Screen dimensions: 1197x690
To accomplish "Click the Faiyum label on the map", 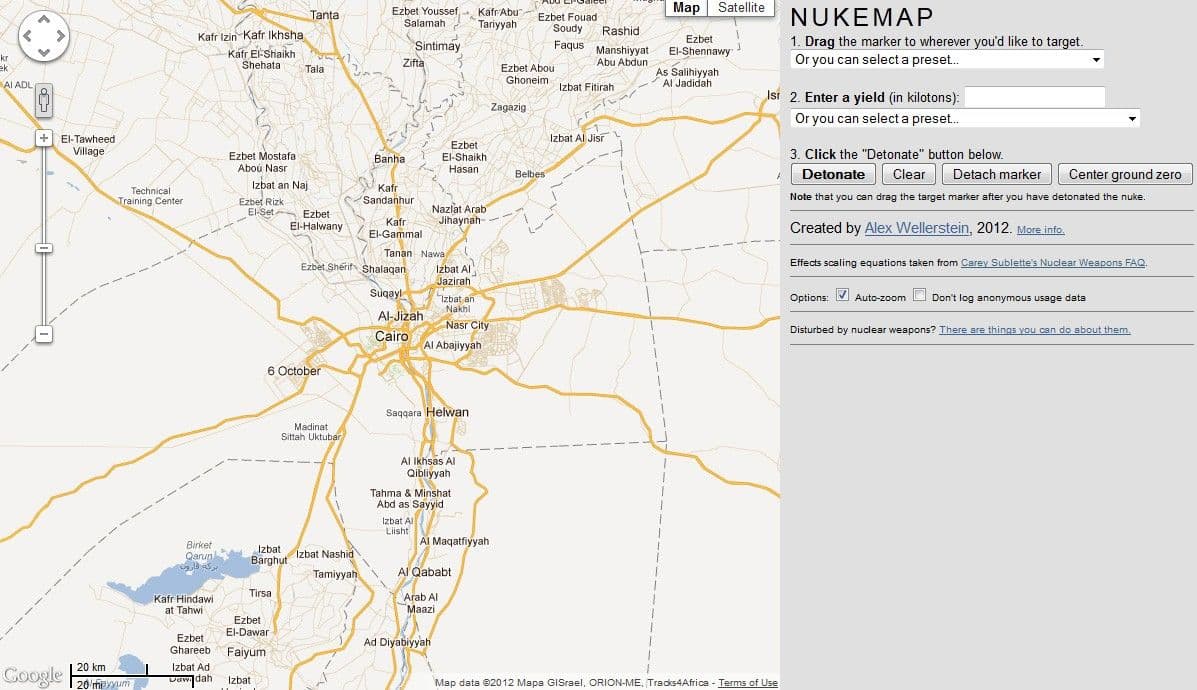I will point(246,652).
